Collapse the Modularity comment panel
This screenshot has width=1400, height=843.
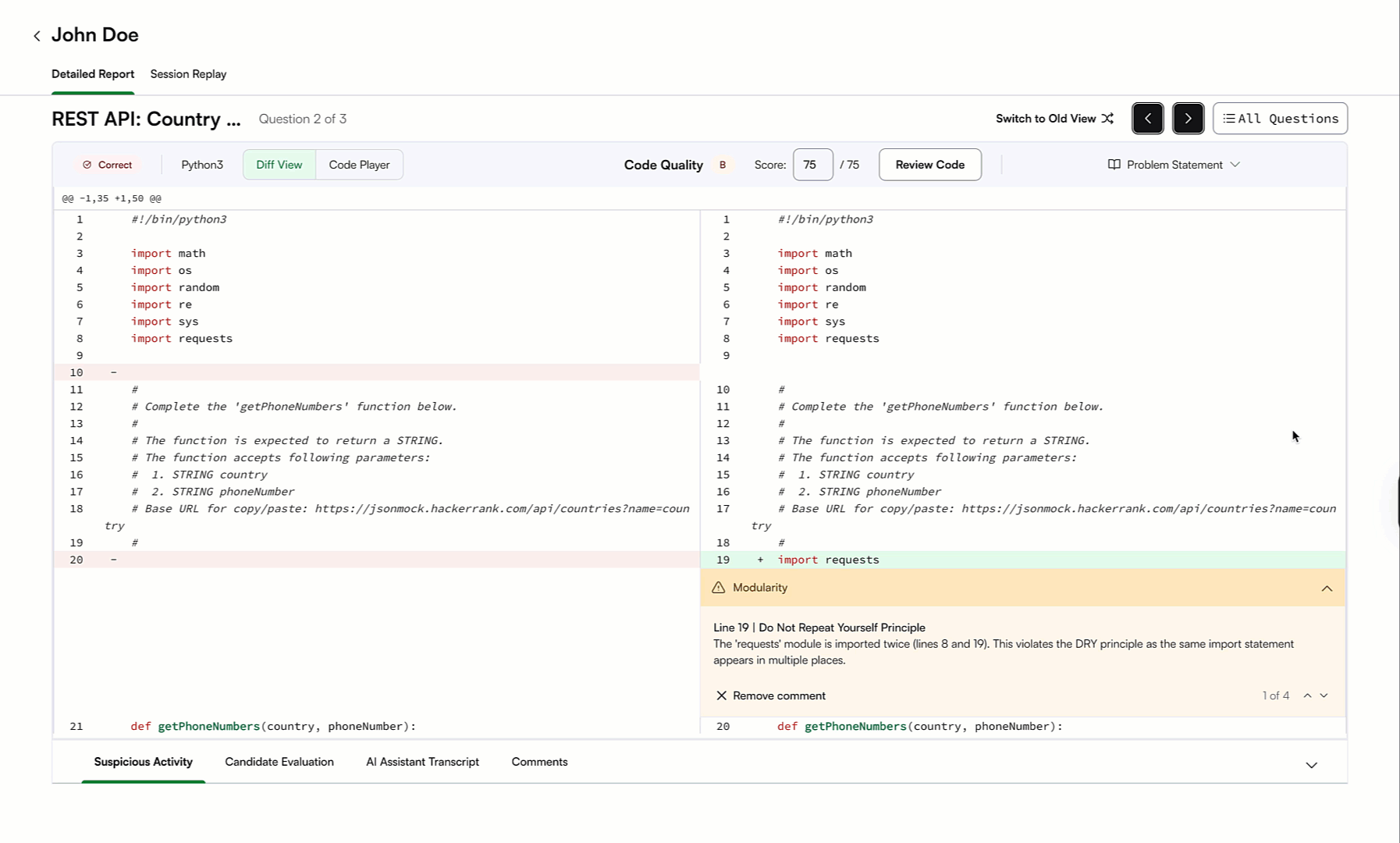point(1327,588)
